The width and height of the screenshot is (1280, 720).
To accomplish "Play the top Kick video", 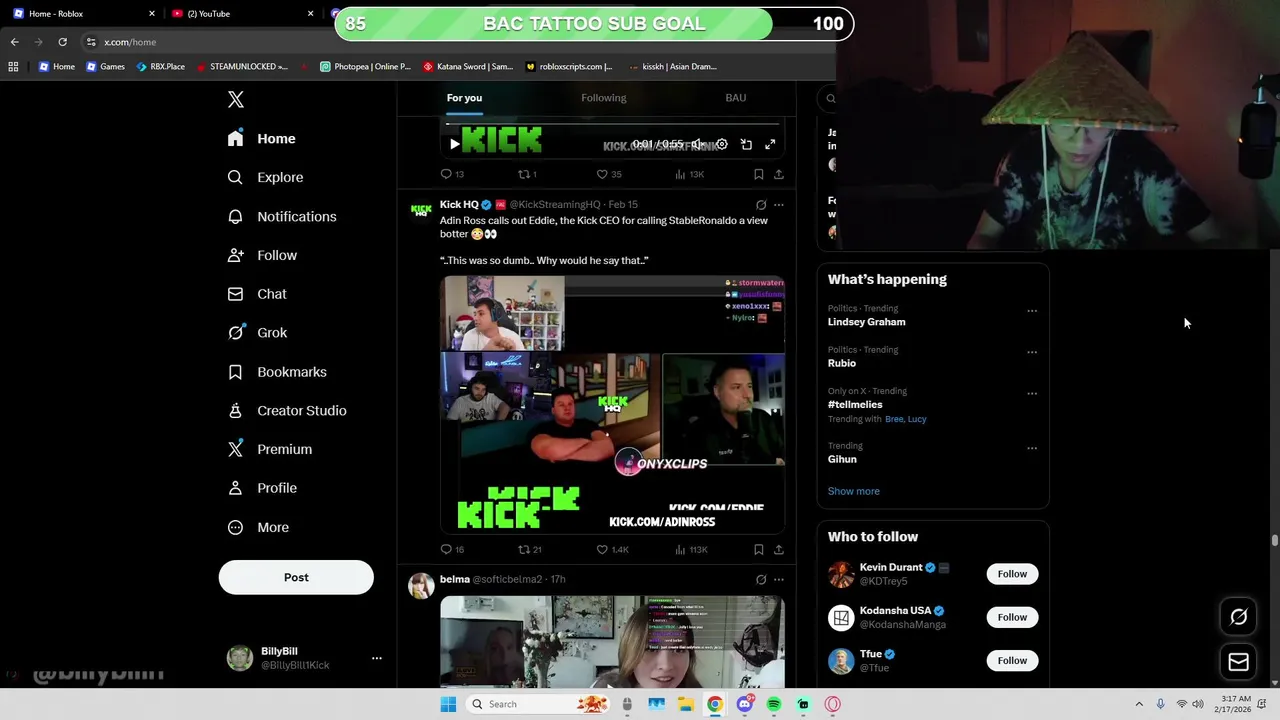I will (x=454, y=144).
